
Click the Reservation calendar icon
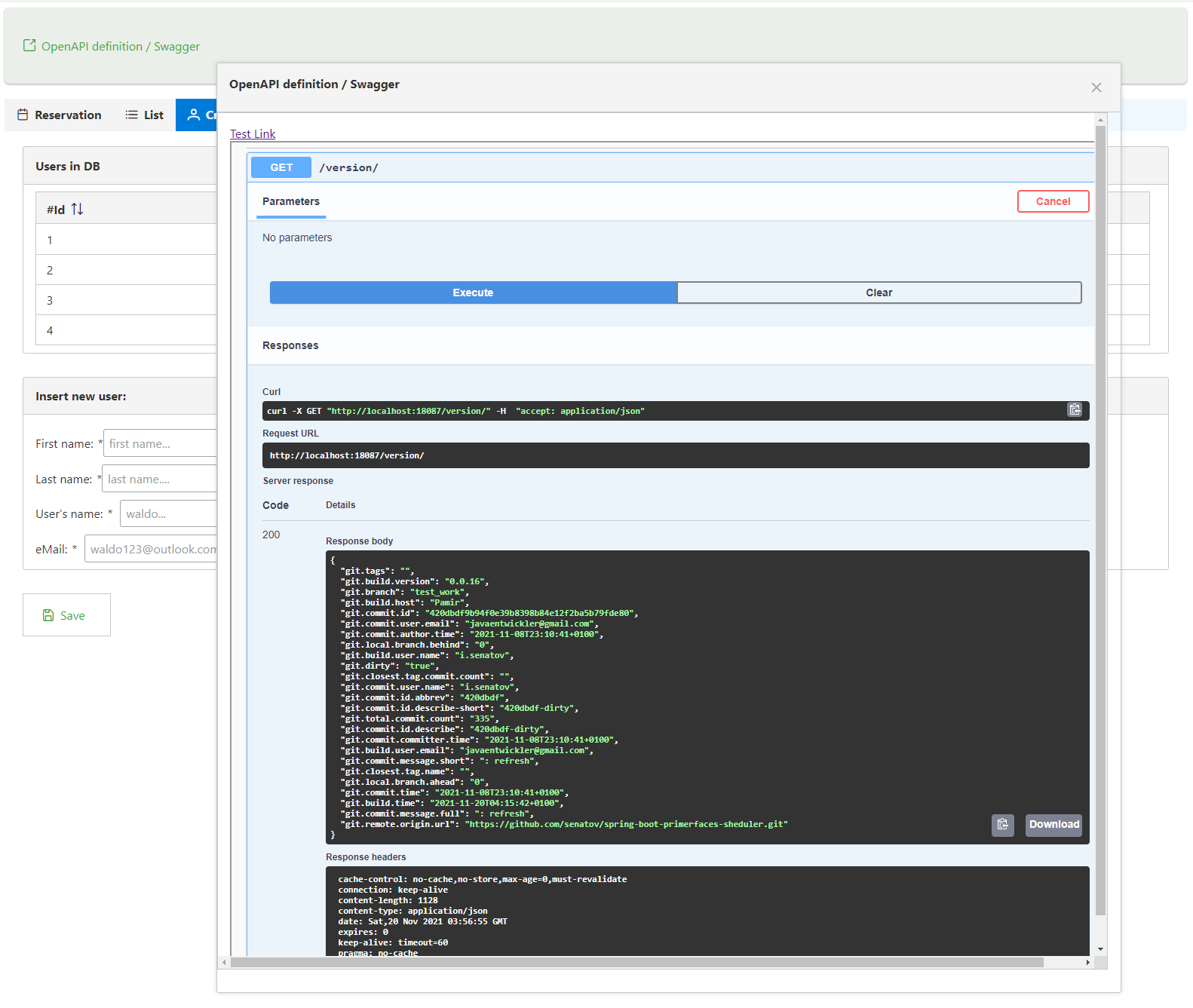point(23,115)
